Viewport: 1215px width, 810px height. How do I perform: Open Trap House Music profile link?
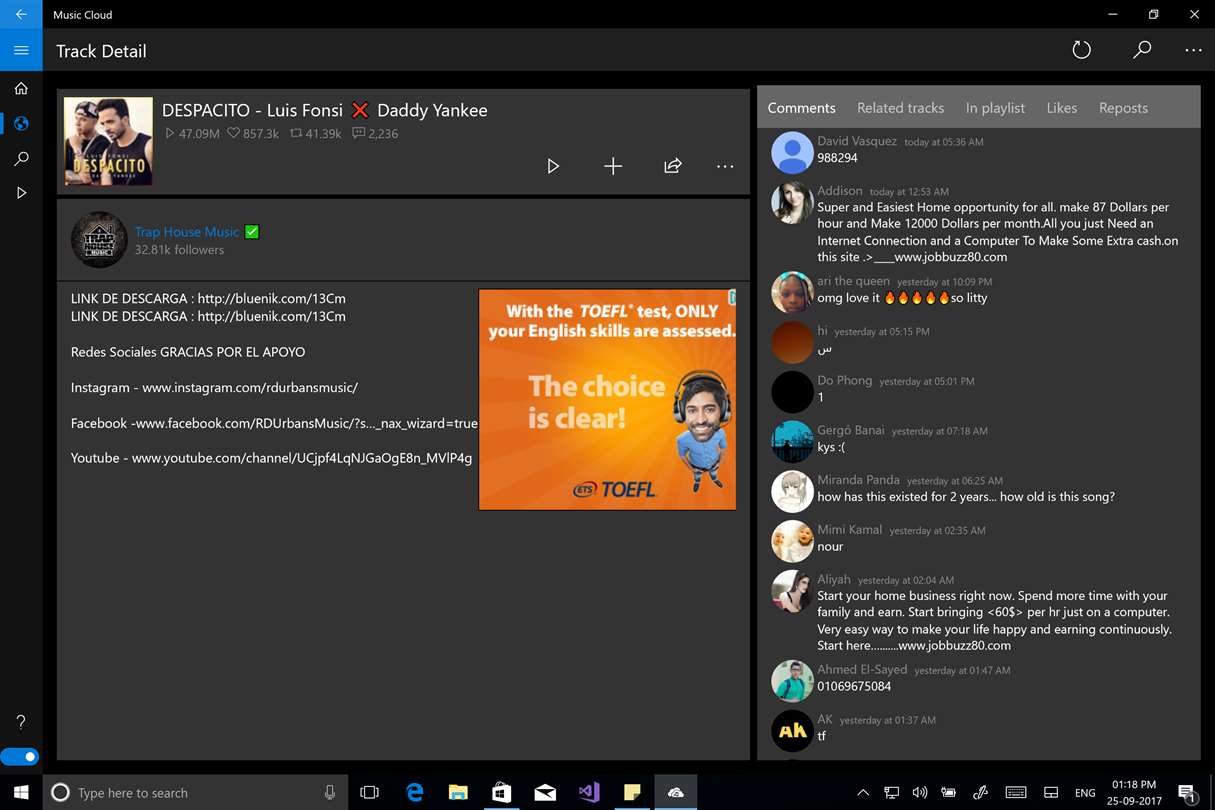pyautogui.click(x=187, y=232)
